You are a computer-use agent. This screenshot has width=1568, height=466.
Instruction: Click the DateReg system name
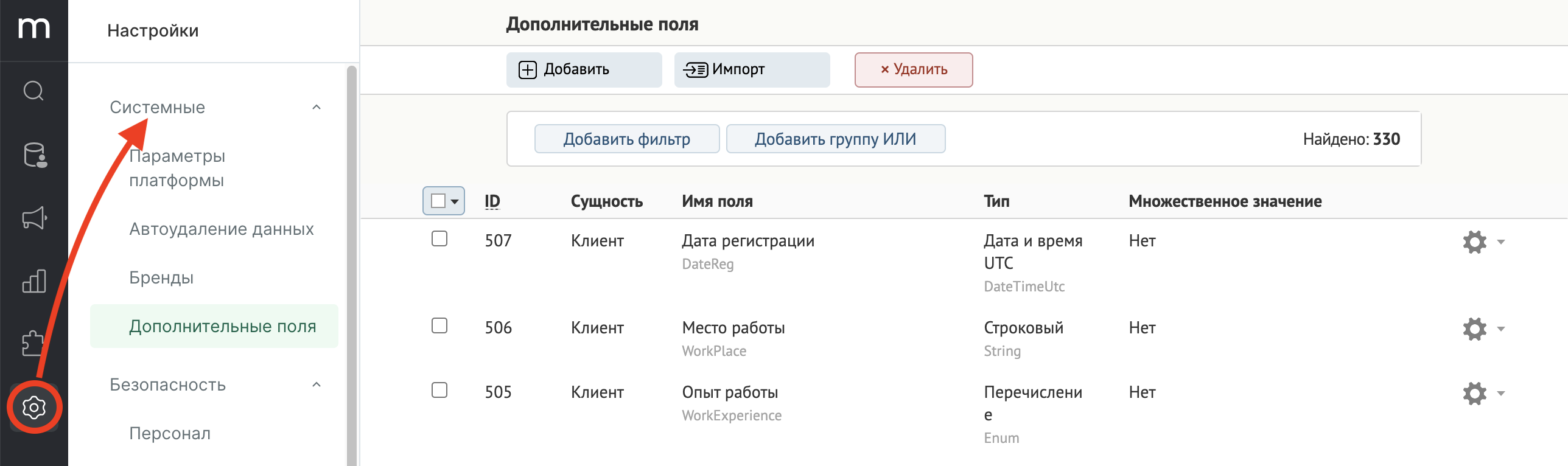pos(708,264)
